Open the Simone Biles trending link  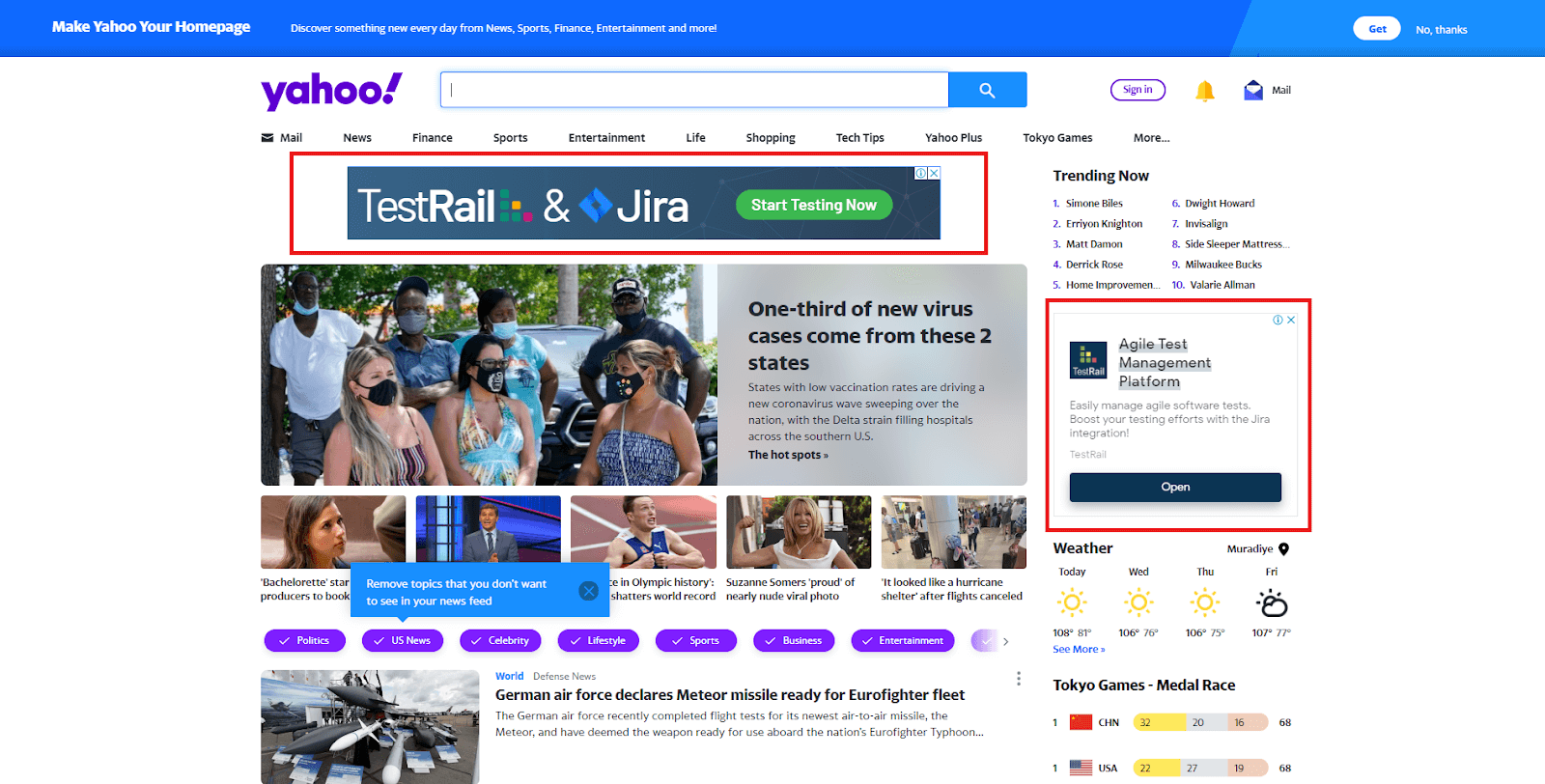point(1094,204)
